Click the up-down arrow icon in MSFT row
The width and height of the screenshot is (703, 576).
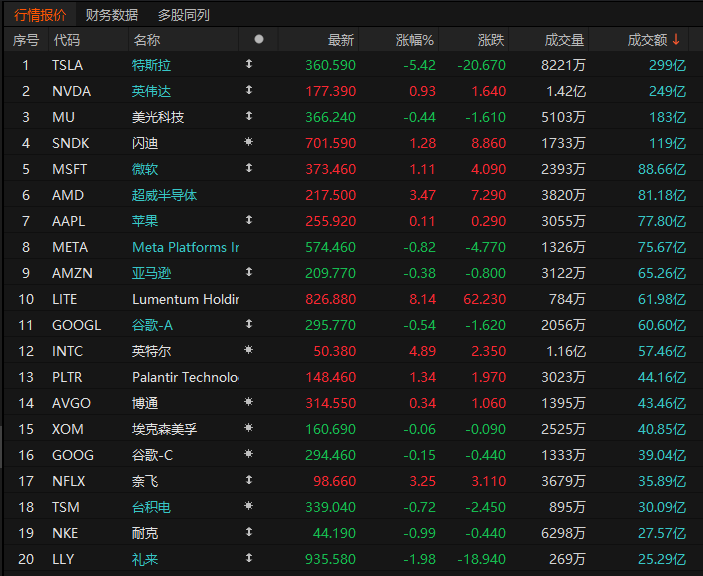249,168
